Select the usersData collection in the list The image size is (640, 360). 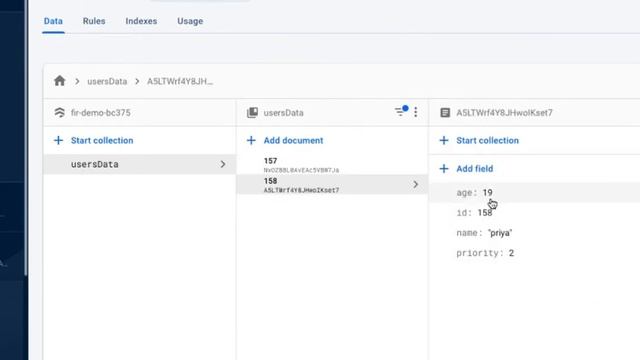(x=139, y=164)
